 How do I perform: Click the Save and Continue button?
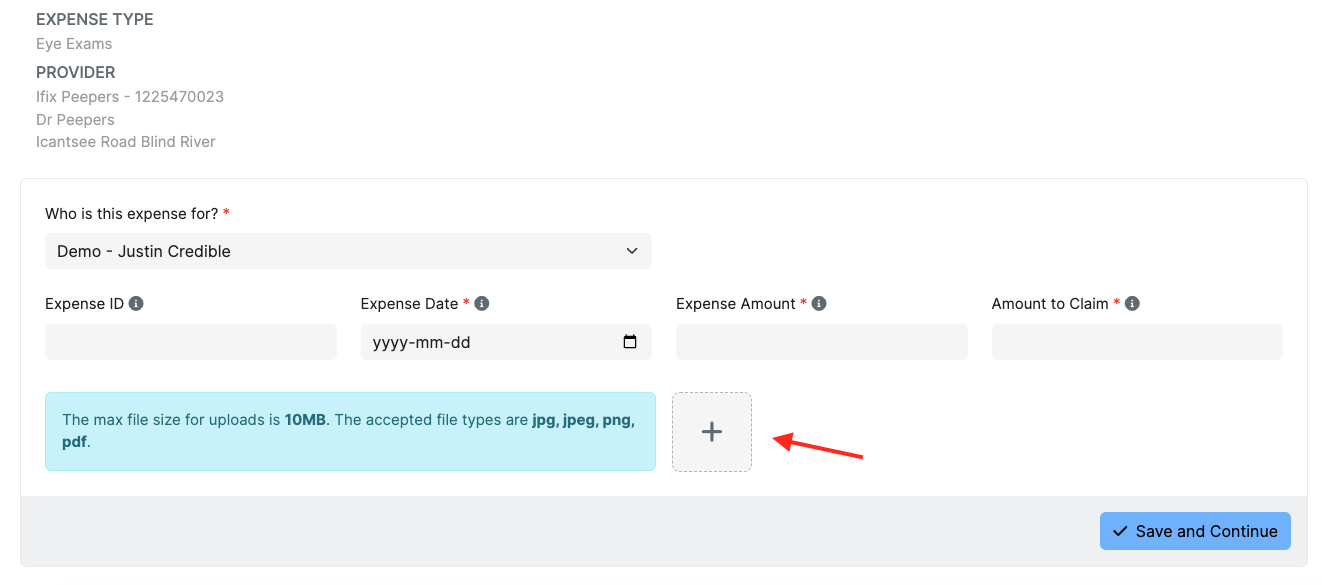pos(1195,531)
